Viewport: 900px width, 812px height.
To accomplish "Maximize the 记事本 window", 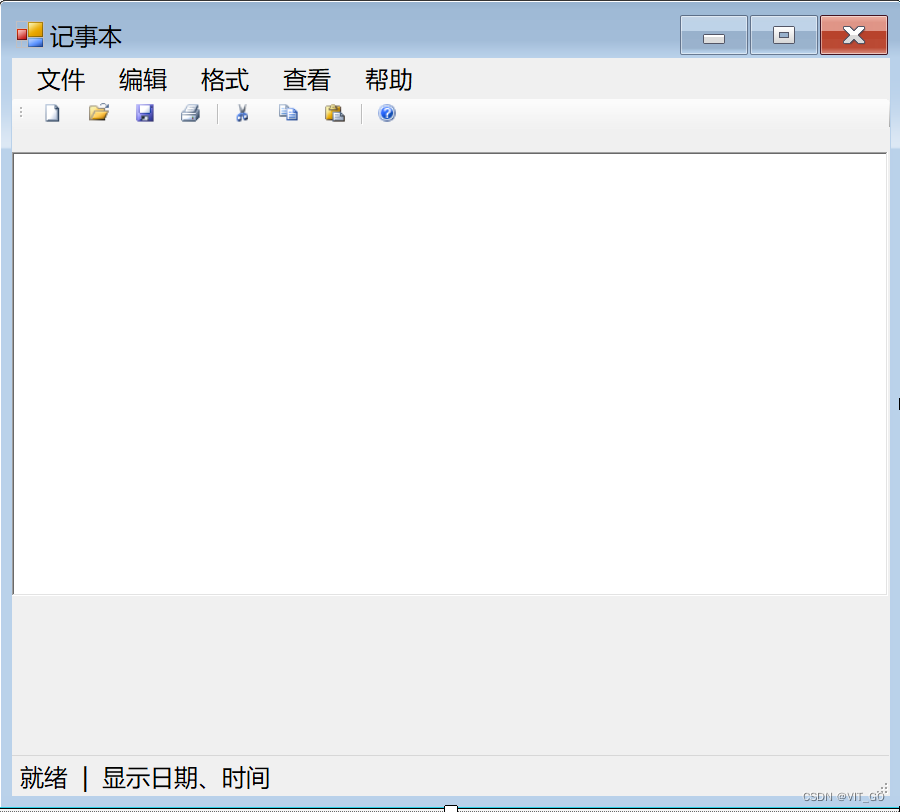I will click(784, 35).
